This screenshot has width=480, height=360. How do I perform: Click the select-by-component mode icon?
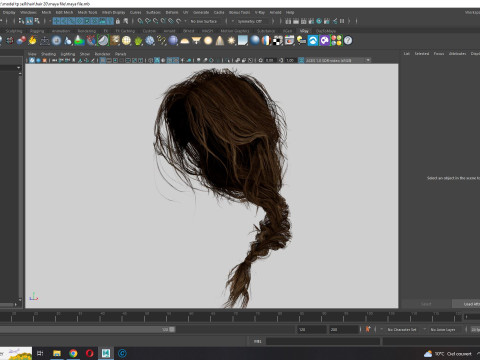(x=37, y=21)
